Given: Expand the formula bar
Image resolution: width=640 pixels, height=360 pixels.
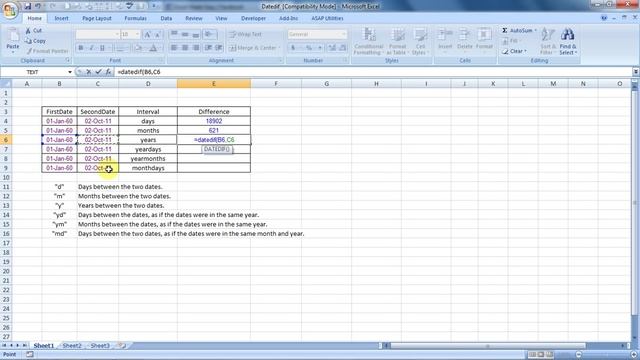Looking at the screenshot, I should click(x=636, y=72).
